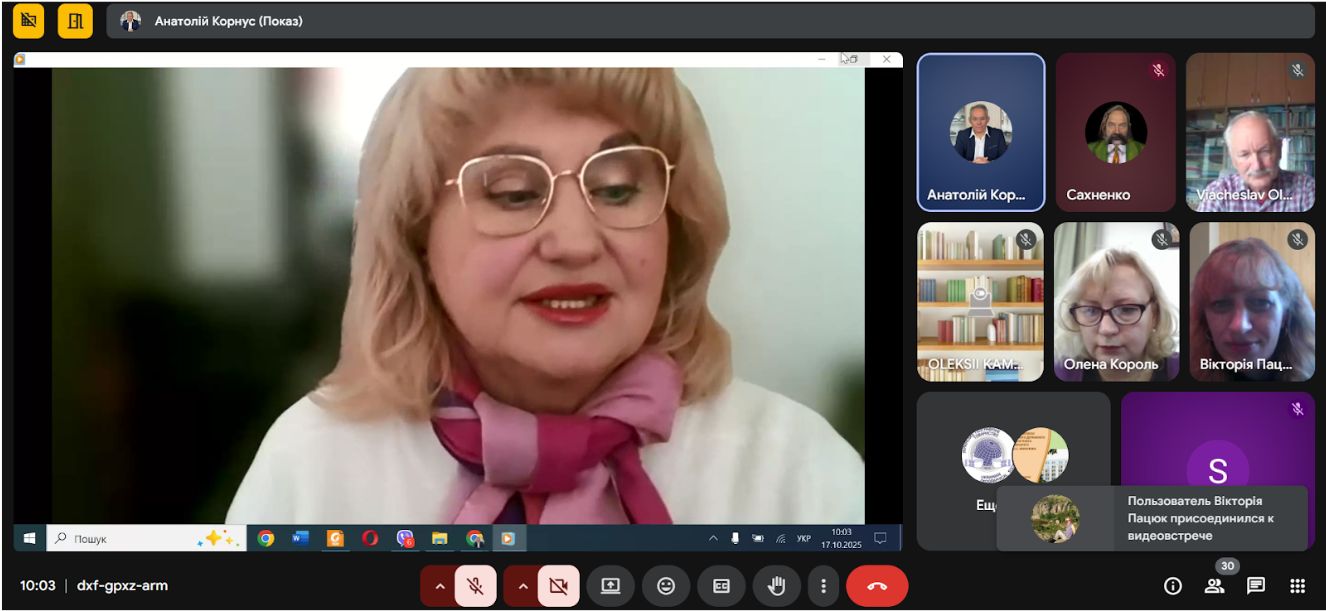Expand video settings arrow beside camera
The image size is (1326, 611).
(522, 586)
